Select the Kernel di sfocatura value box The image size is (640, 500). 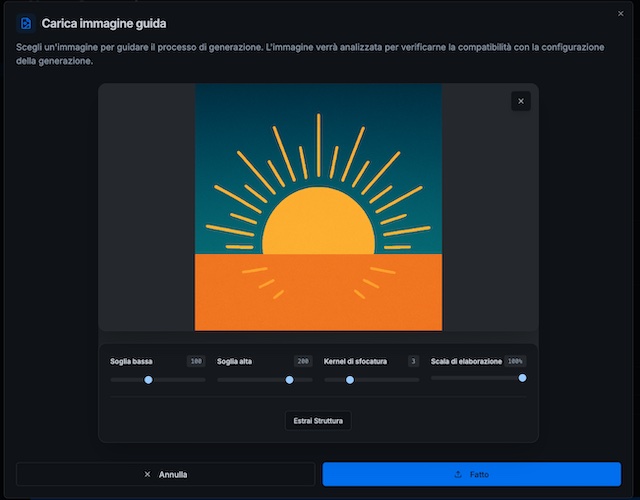[412, 361]
